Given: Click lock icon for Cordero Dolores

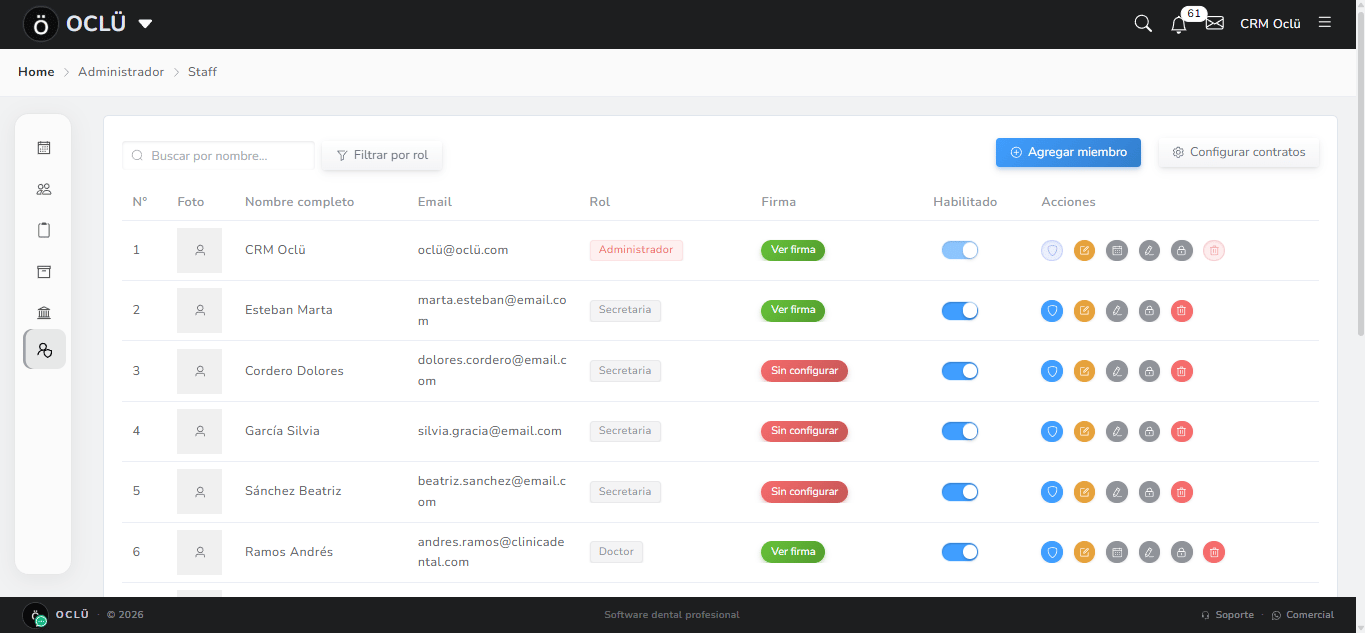Looking at the screenshot, I should click(1150, 371).
